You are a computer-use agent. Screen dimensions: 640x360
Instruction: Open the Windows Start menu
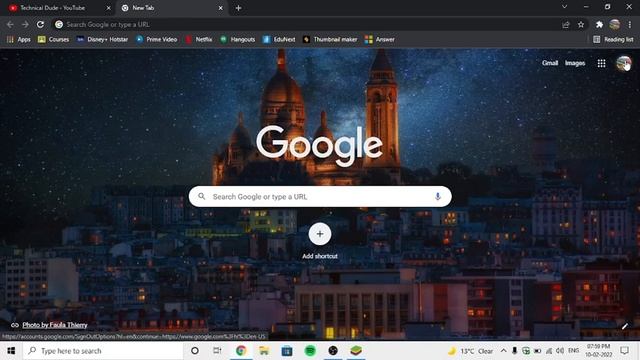tap(11, 351)
